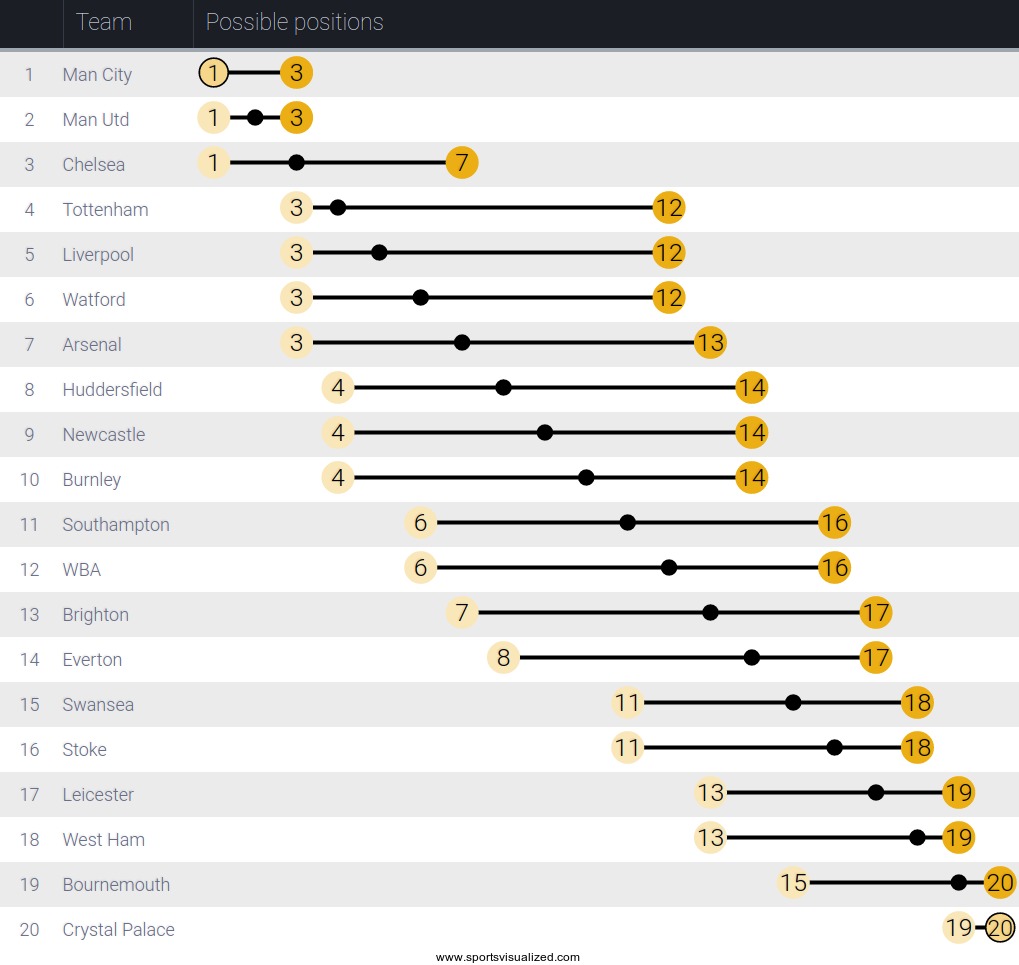Click Chelsea's worst position circle 7
The width and height of the screenshot is (1019, 965).
click(462, 163)
